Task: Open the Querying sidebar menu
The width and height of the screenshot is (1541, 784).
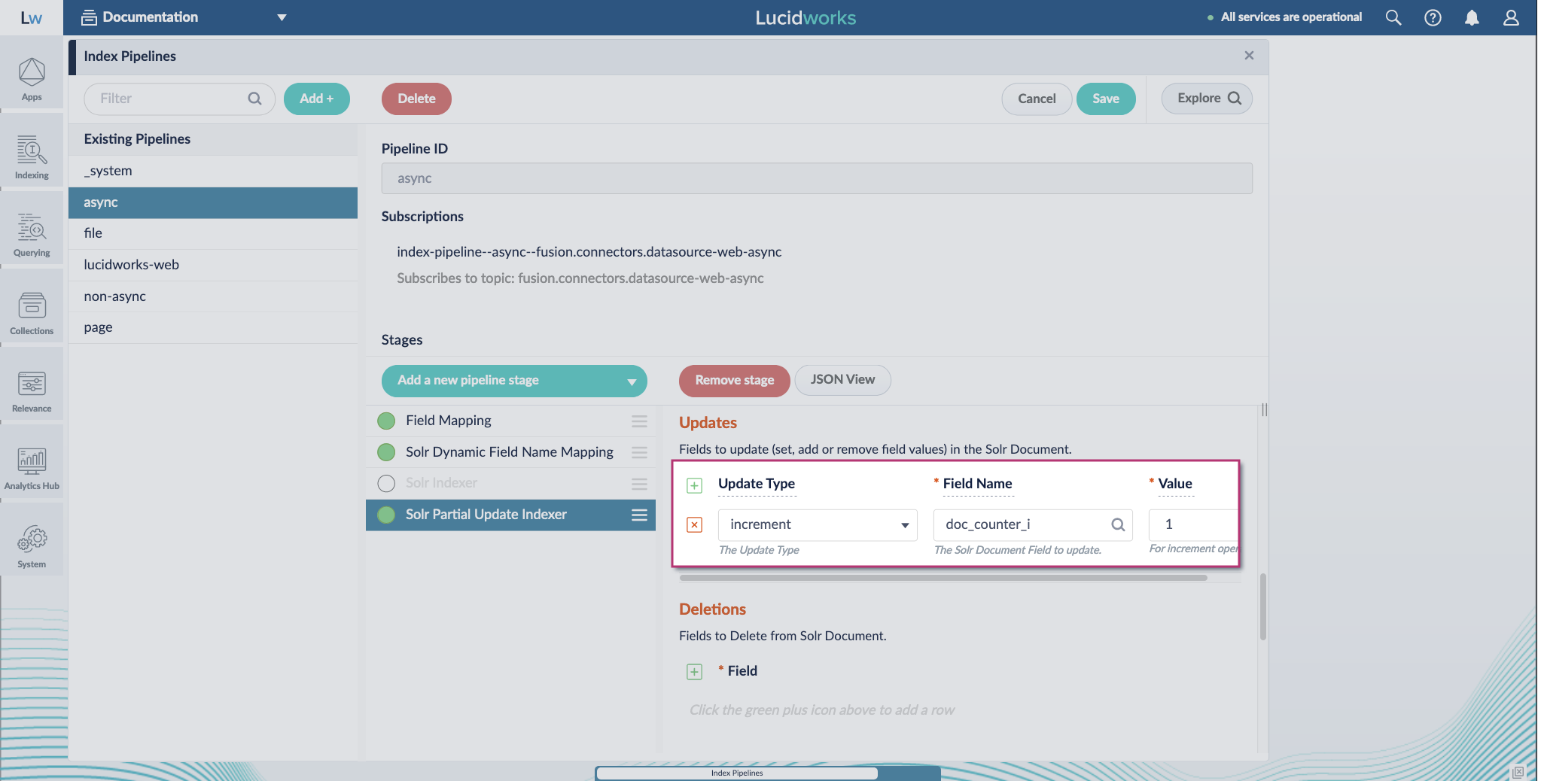Action: [32, 235]
